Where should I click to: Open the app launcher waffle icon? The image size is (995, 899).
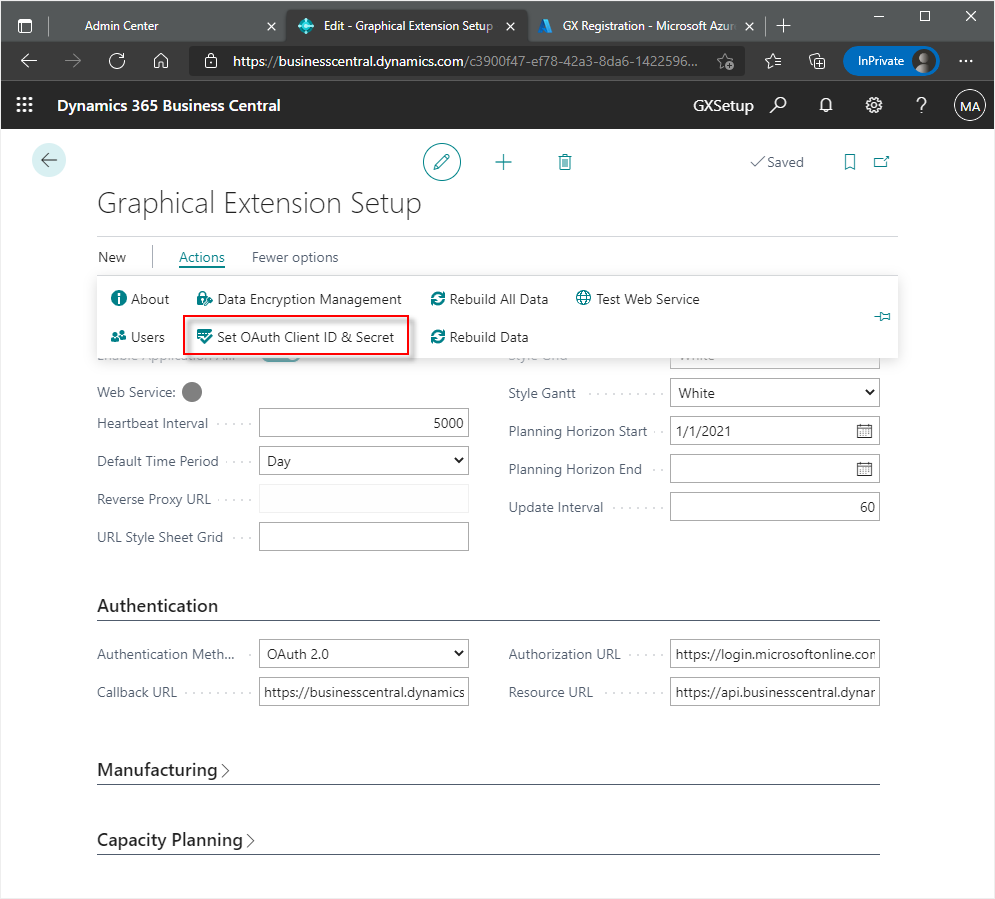click(x=25, y=105)
